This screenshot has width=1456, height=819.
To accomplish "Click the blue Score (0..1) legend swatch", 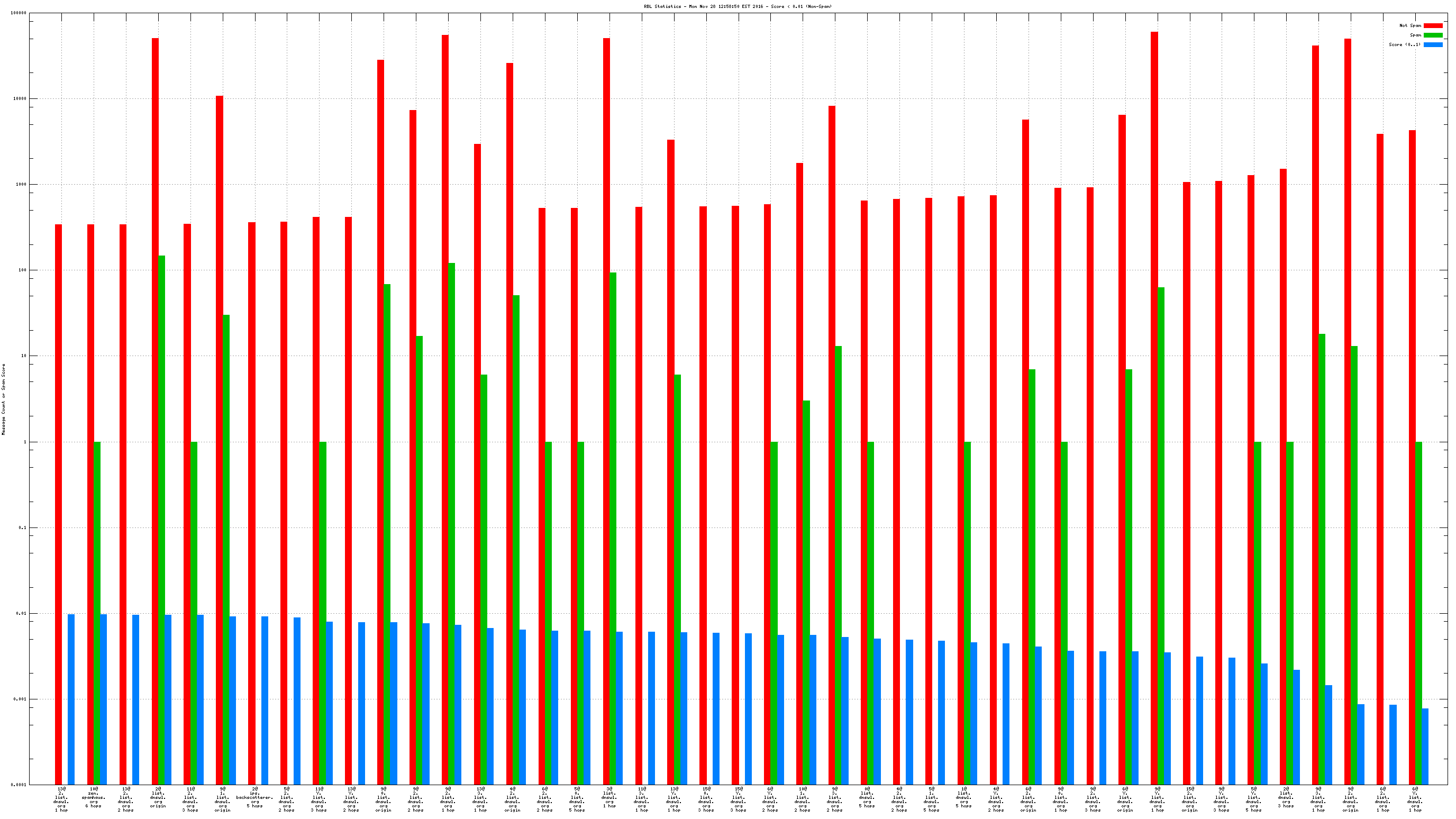I will click(1432, 44).
